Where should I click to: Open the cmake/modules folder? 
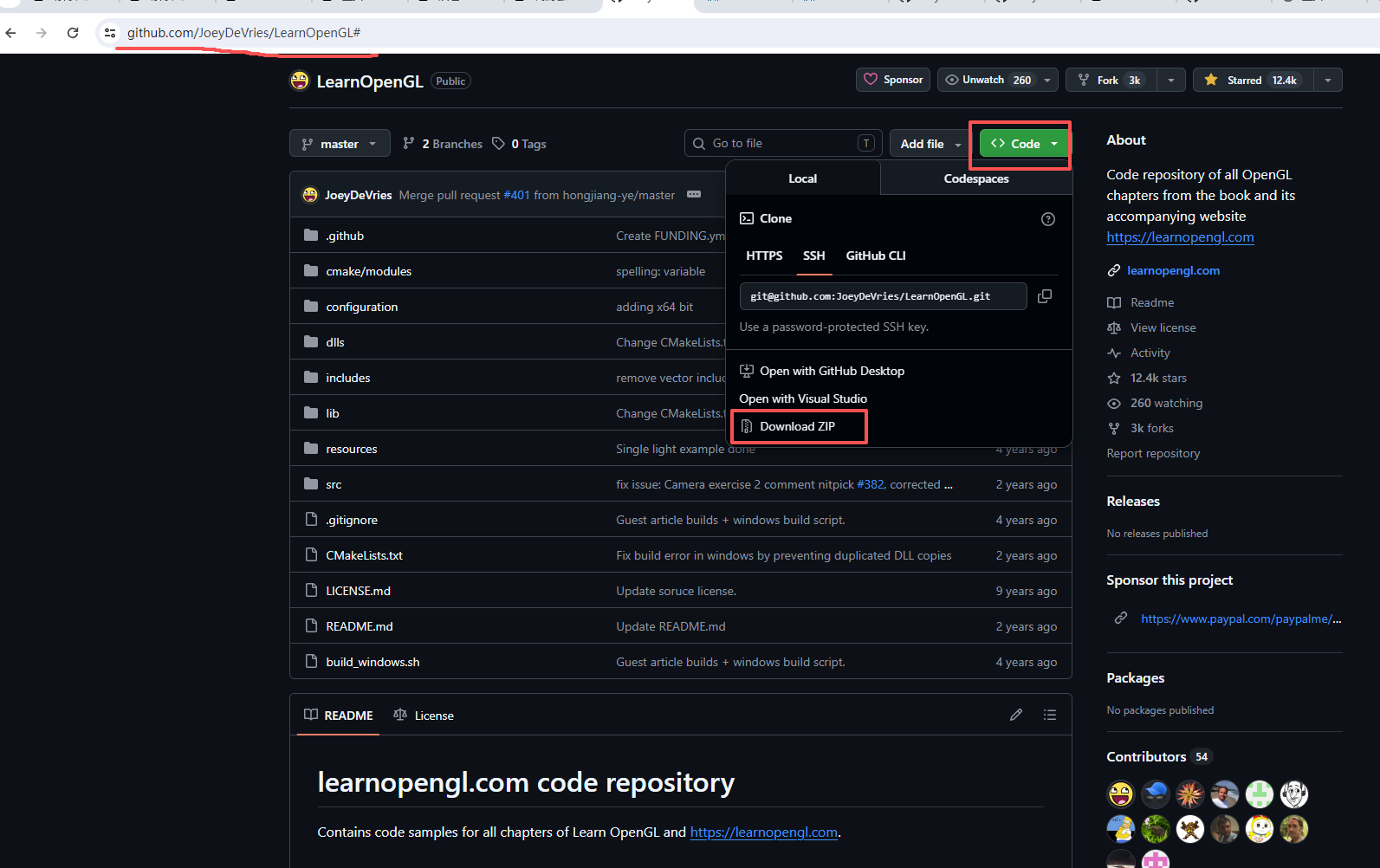click(x=368, y=271)
